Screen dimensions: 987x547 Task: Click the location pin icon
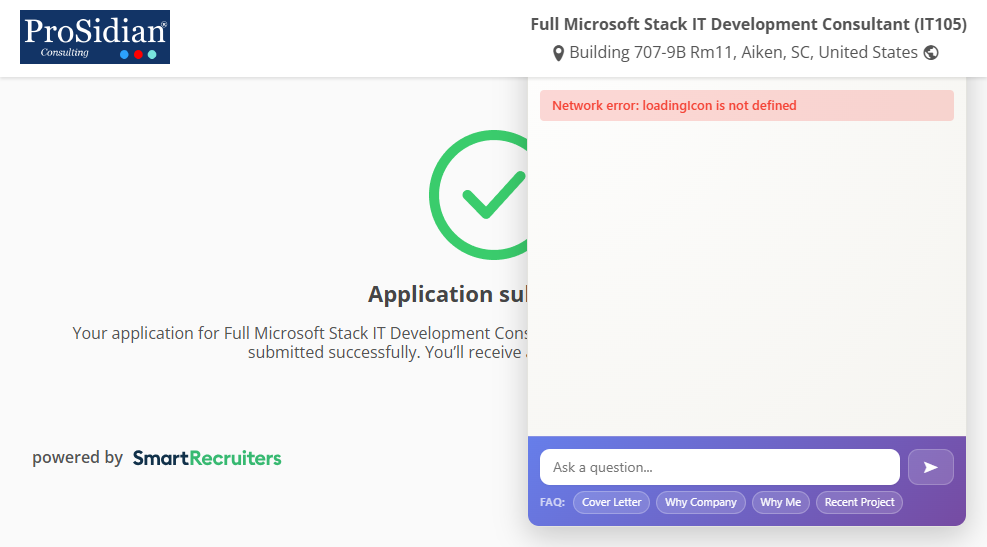[x=559, y=53]
